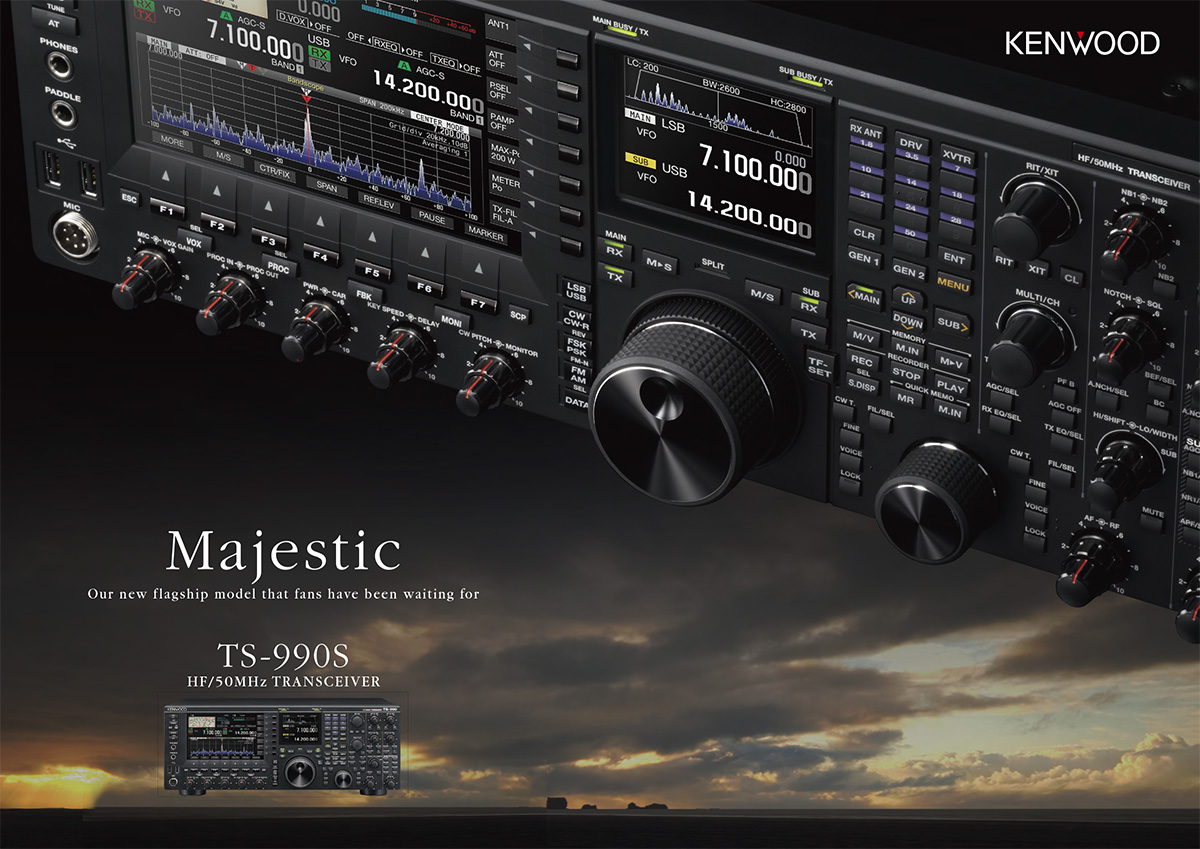Tap the XIT key
Viewport: 1200px width, 849px height.
pyautogui.click(x=1036, y=268)
